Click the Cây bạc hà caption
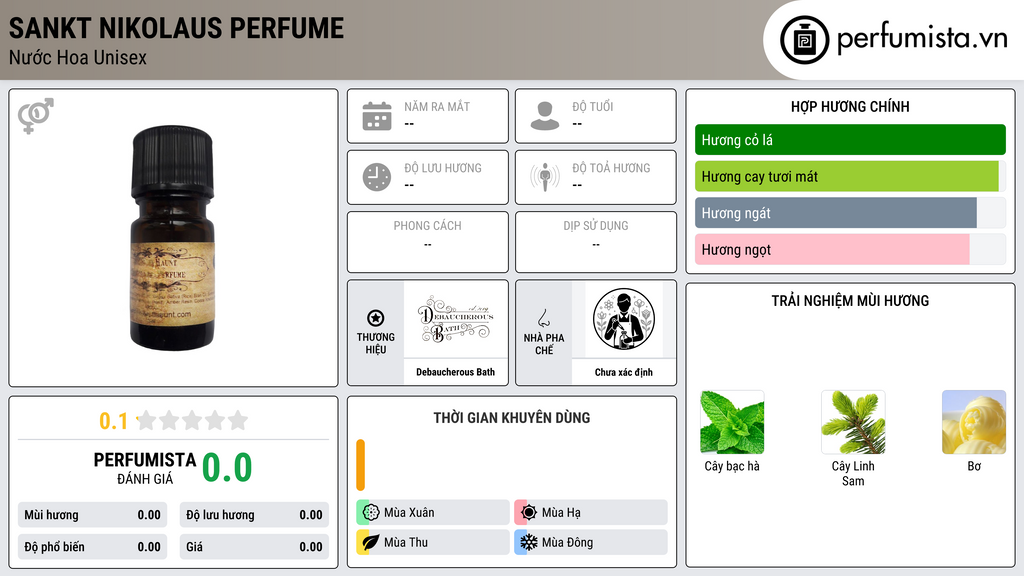 point(732,466)
